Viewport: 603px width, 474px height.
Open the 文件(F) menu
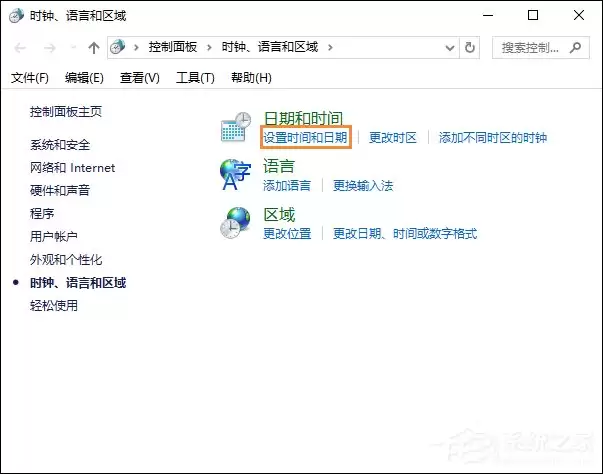(x=30, y=78)
